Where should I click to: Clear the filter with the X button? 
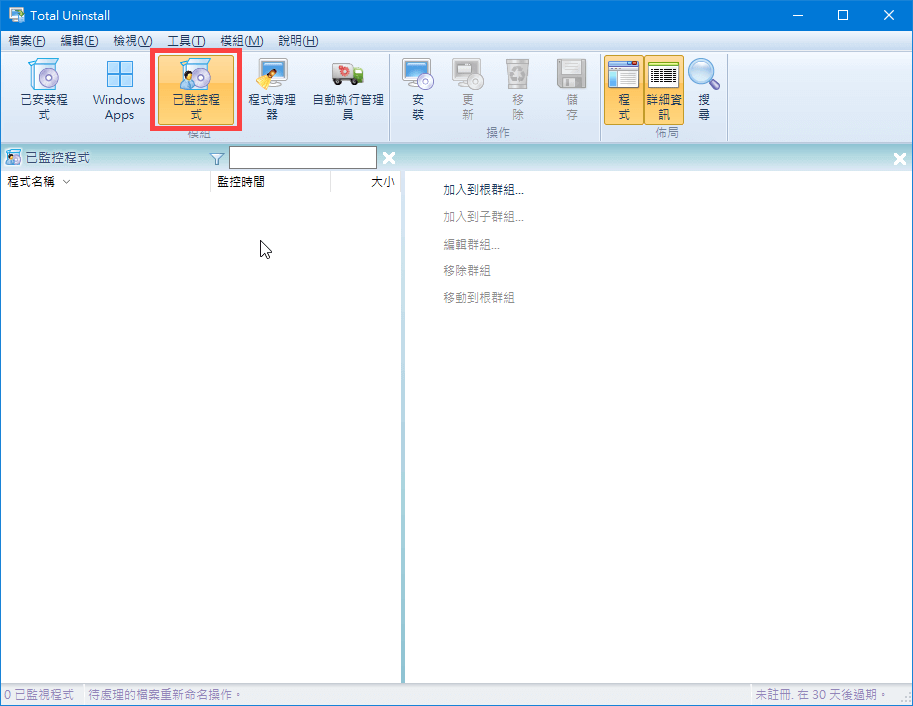pyautogui.click(x=389, y=158)
